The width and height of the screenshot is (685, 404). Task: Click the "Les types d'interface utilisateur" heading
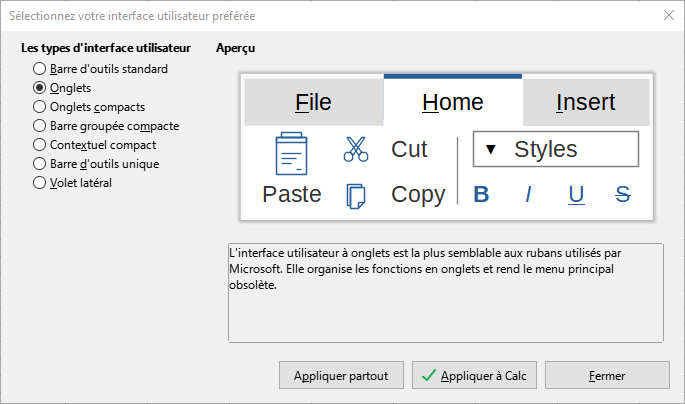[x=106, y=48]
